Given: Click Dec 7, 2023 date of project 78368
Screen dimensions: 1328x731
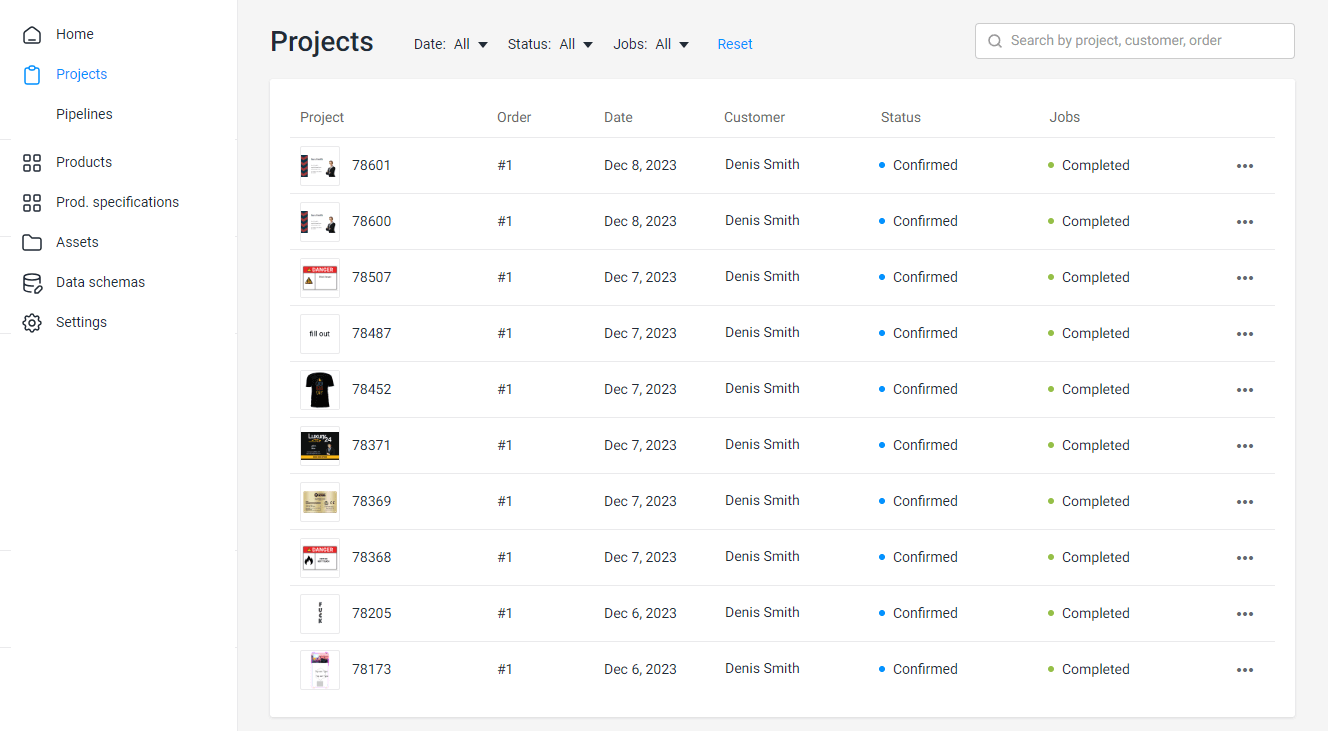Looking at the screenshot, I should (x=640, y=557).
